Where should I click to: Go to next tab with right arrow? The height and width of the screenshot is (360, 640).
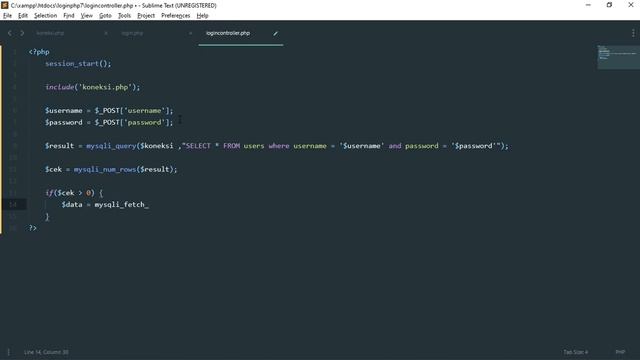tap(22, 33)
